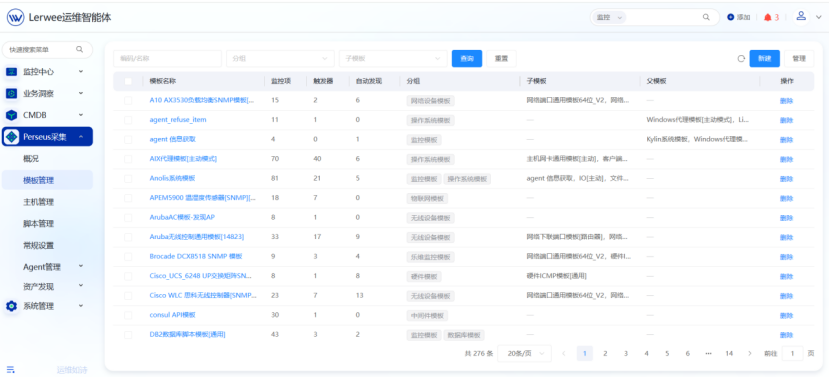Open the user profile avatar menu
Viewport: 829px width, 377px height.
(x=801, y=16)
